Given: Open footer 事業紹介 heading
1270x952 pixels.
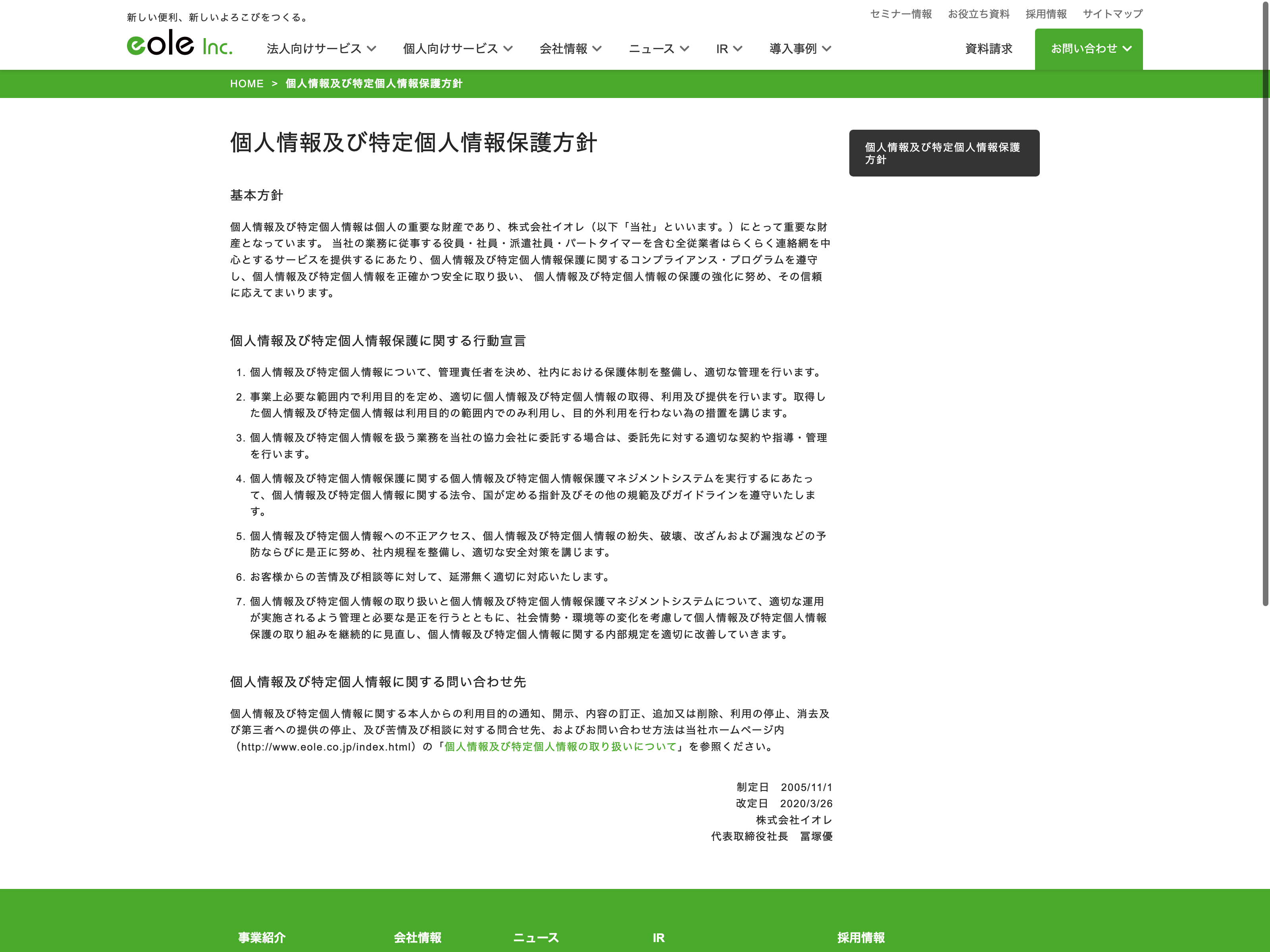Looking at the screenshot, I should point(262,937).
